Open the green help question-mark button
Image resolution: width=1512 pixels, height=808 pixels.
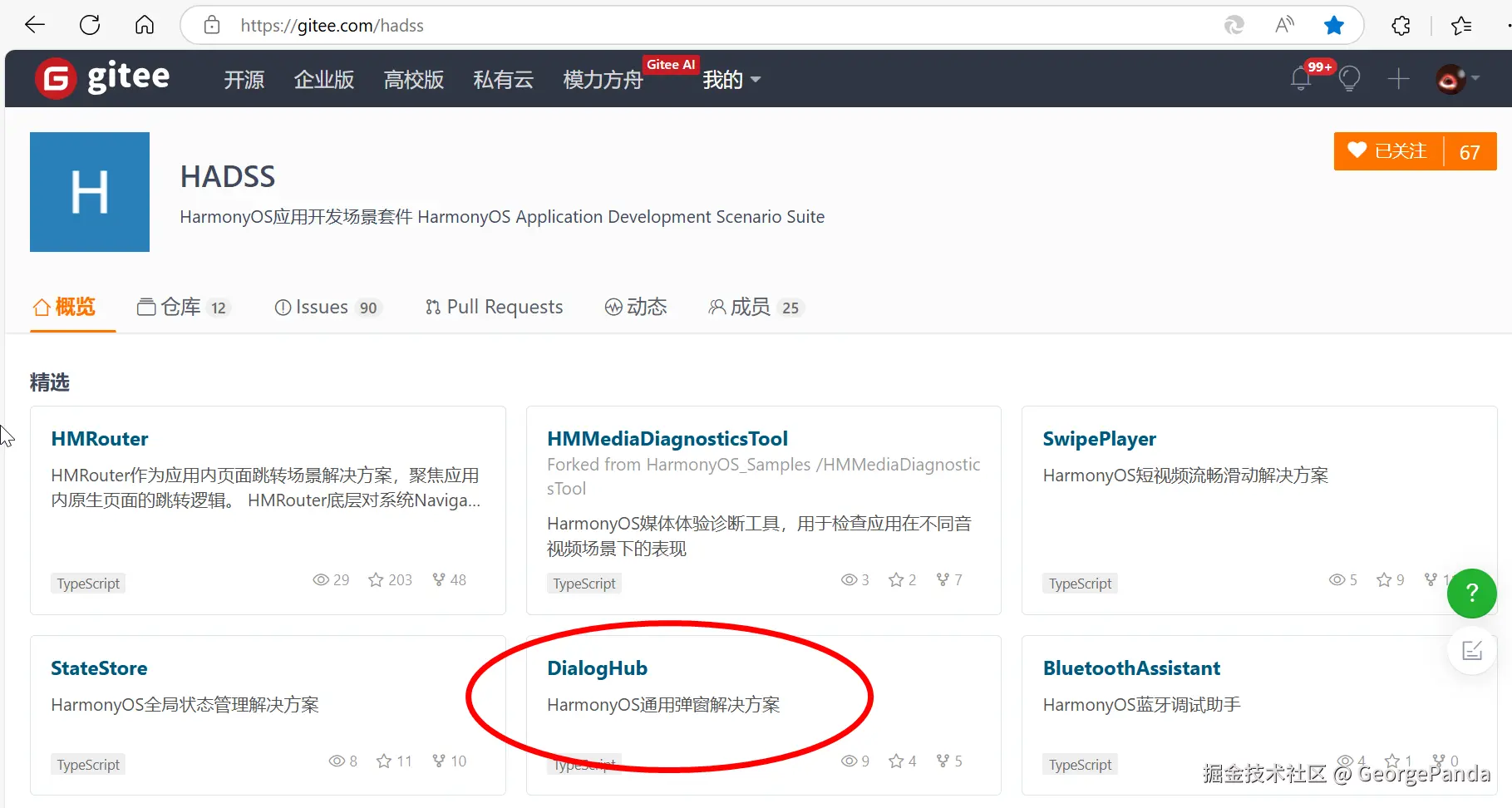click(x=1472, y=593)
